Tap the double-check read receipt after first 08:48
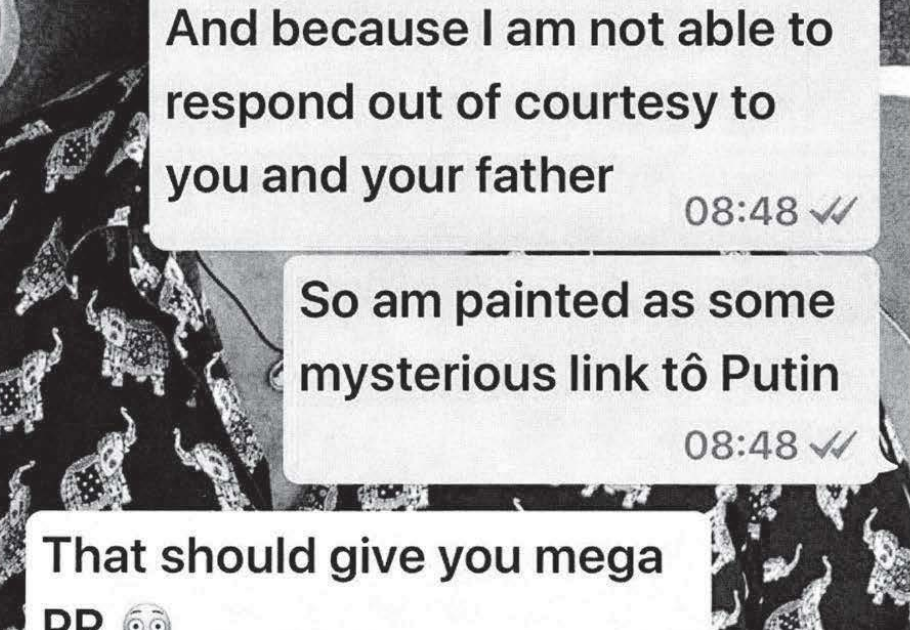The height and width of the screenshot is (630, 910). [833, 209]
